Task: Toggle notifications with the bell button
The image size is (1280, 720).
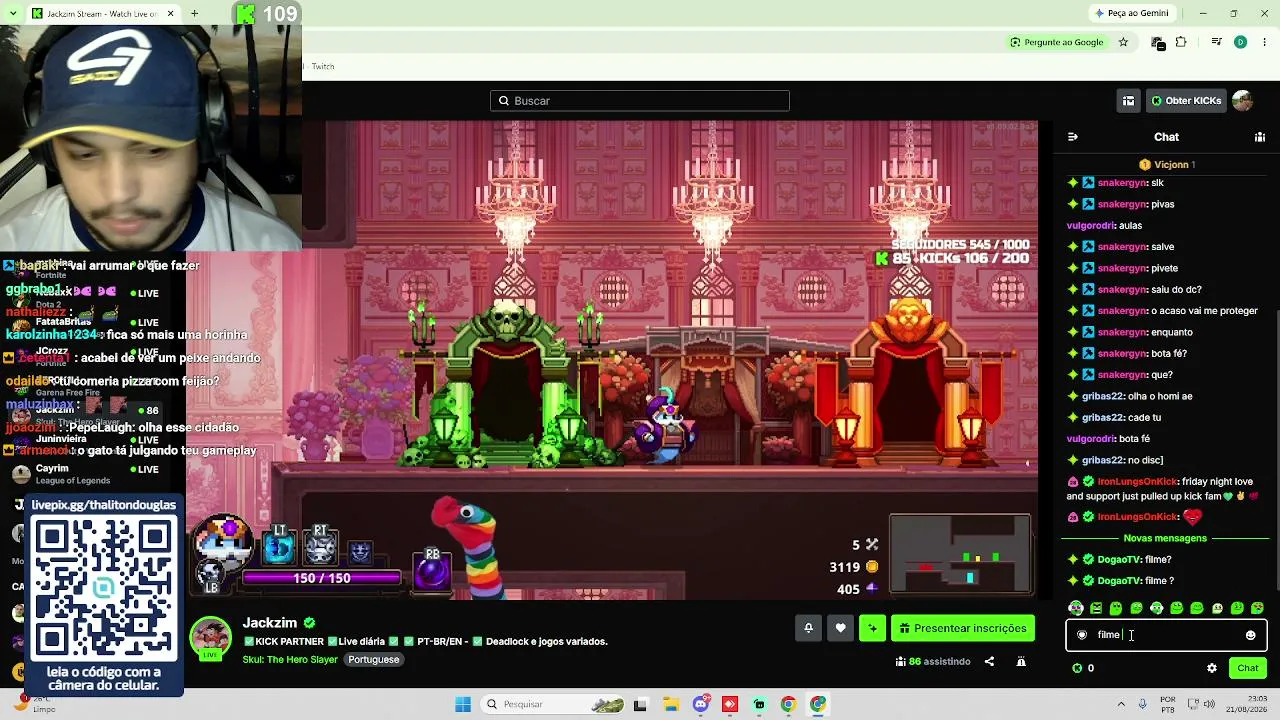Action: coord(808,628)
